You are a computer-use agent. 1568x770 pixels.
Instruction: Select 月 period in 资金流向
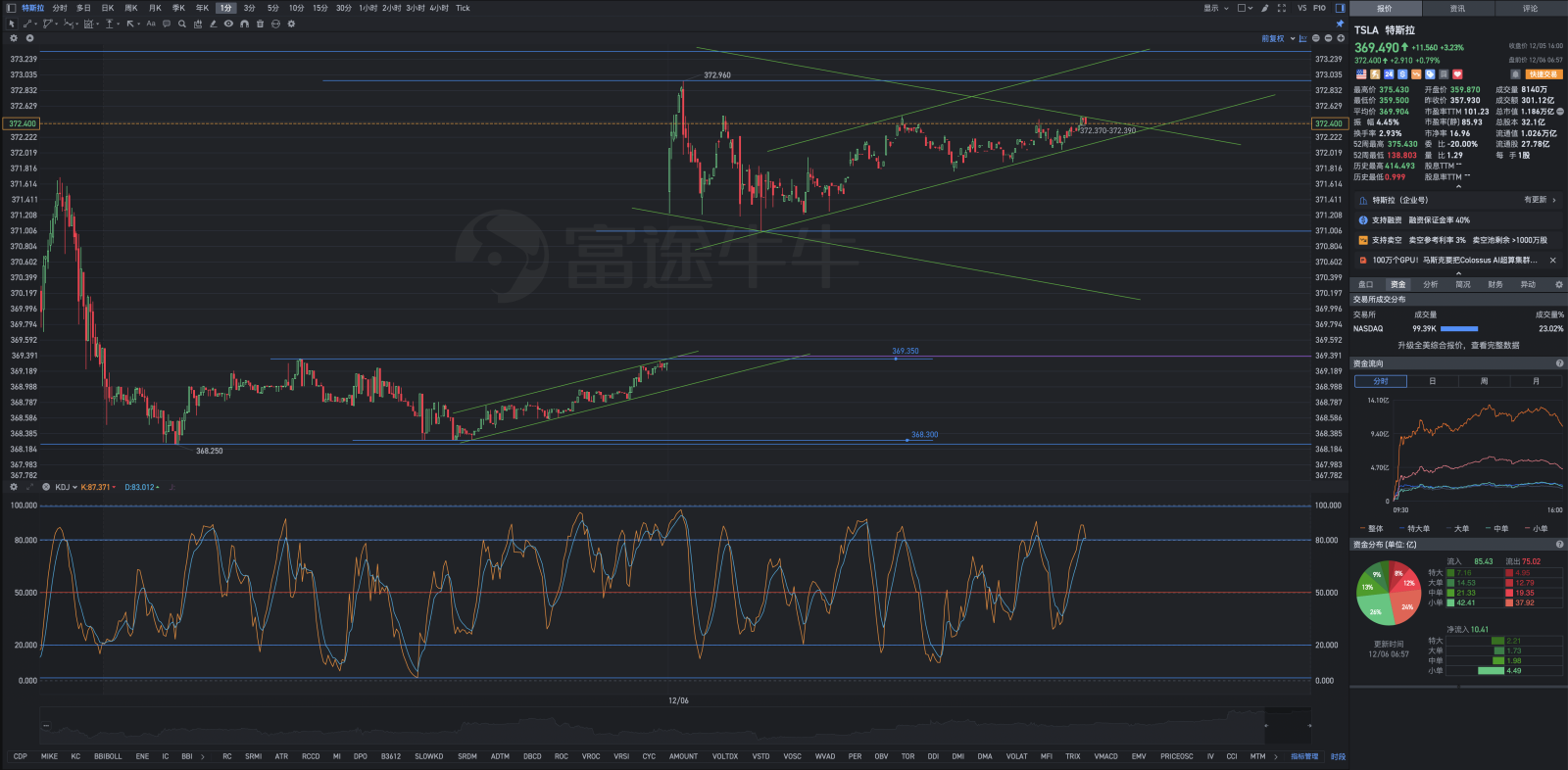pyautogui.click(x=1536, y=381)
